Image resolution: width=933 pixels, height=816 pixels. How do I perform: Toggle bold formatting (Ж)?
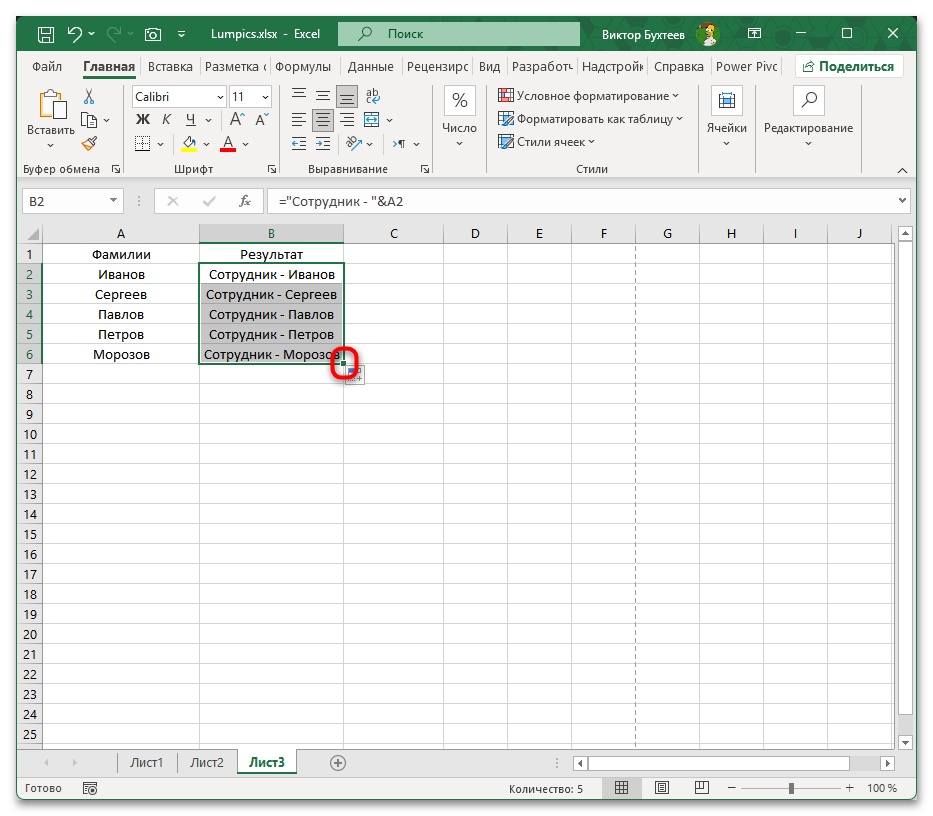click(141, 120)
